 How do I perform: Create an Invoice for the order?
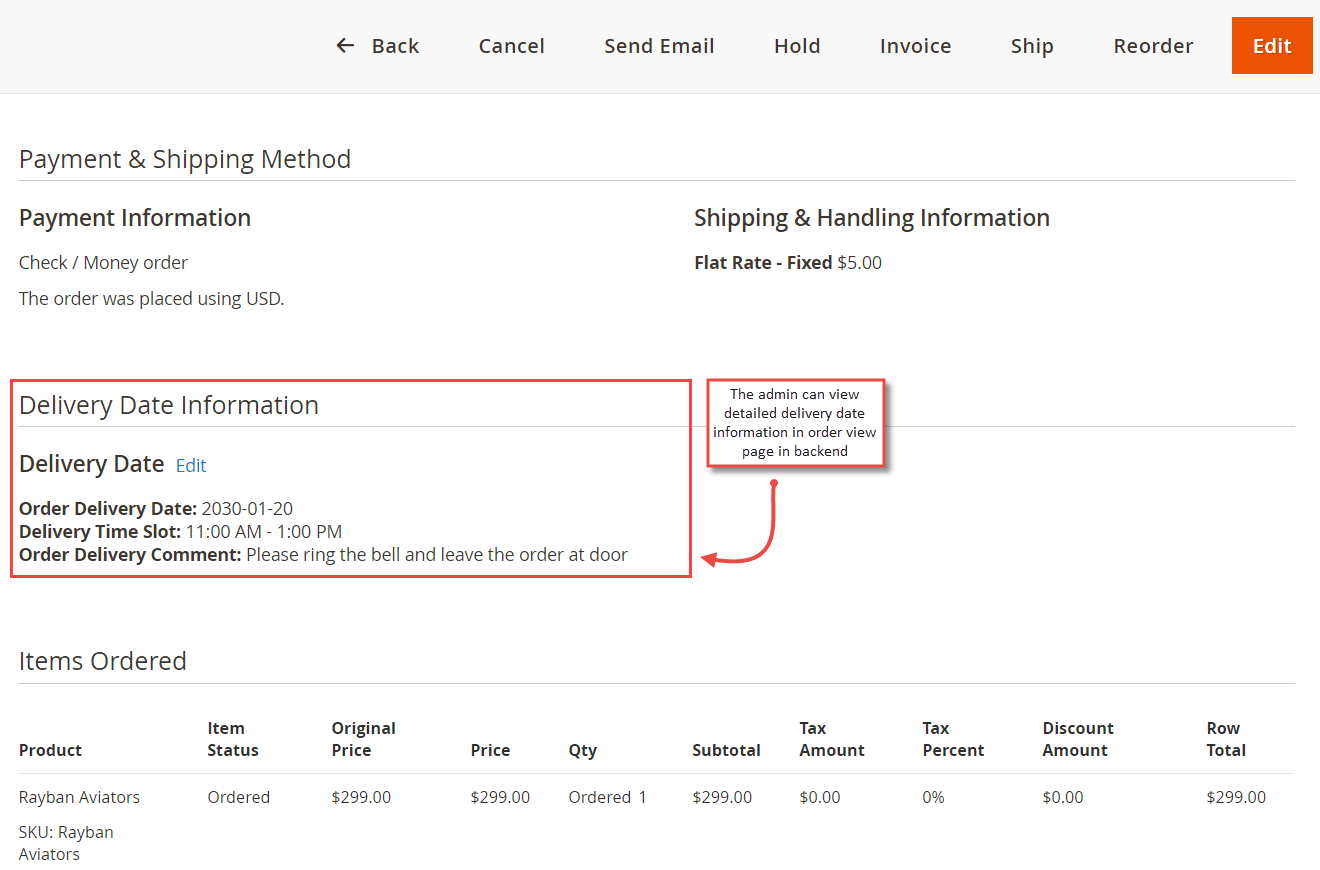[915, 45]
